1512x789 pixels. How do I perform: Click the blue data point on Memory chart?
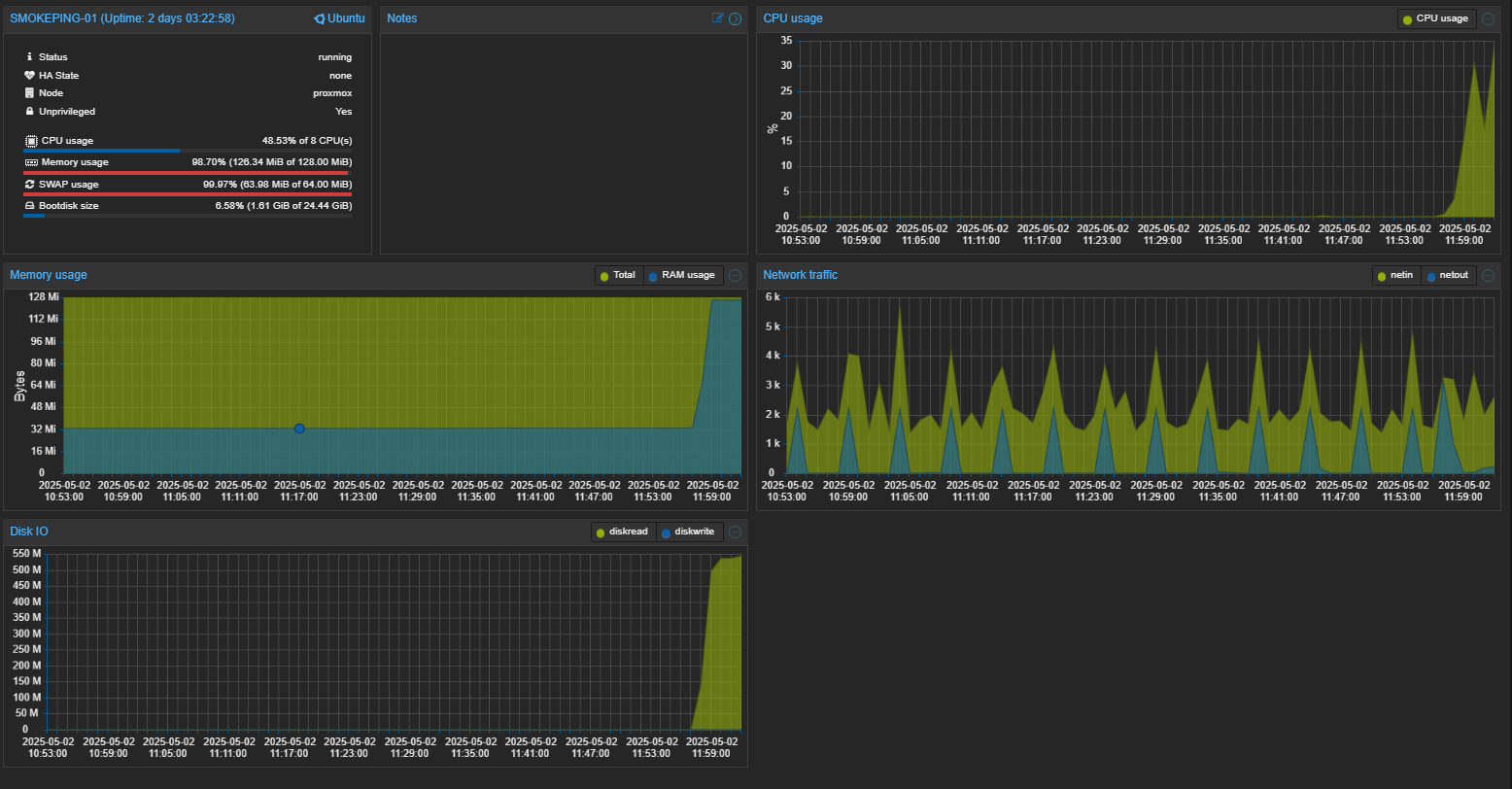299,429
